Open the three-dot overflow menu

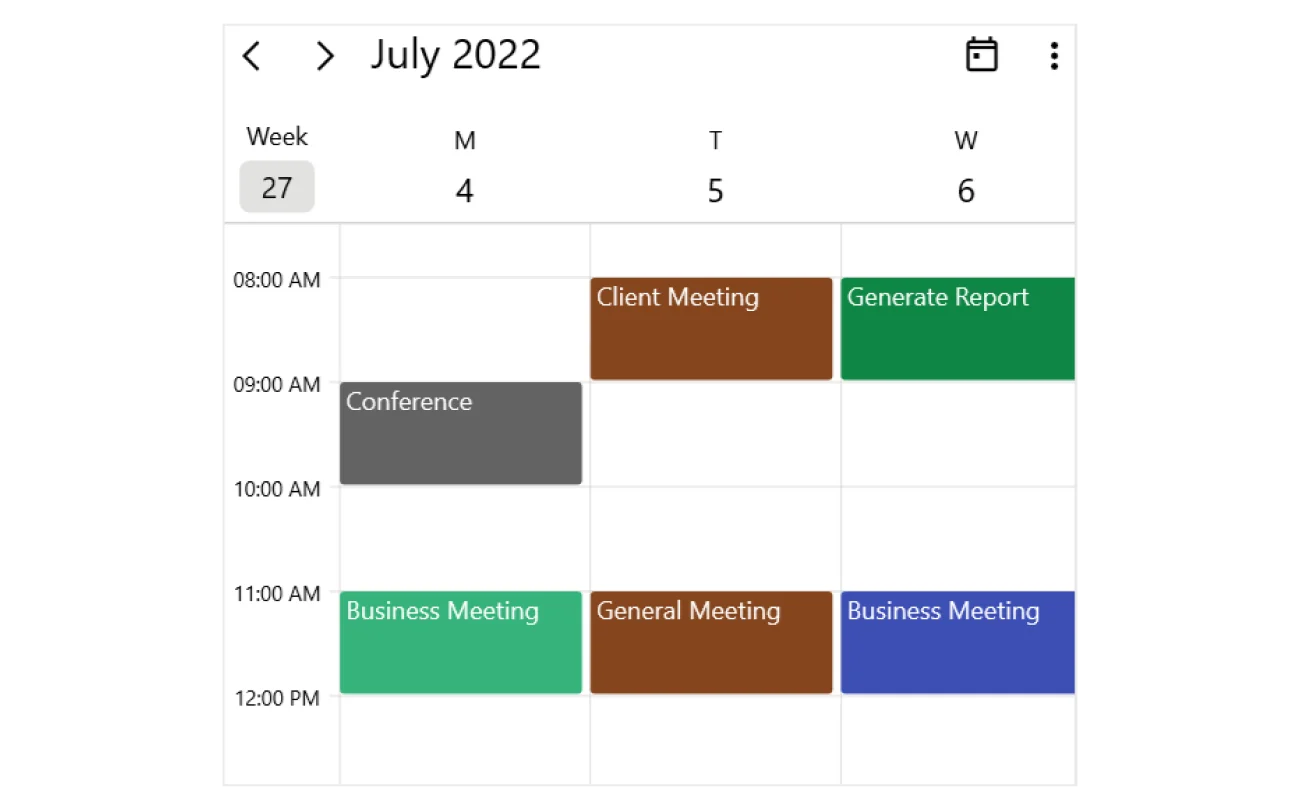point(1053,56)
